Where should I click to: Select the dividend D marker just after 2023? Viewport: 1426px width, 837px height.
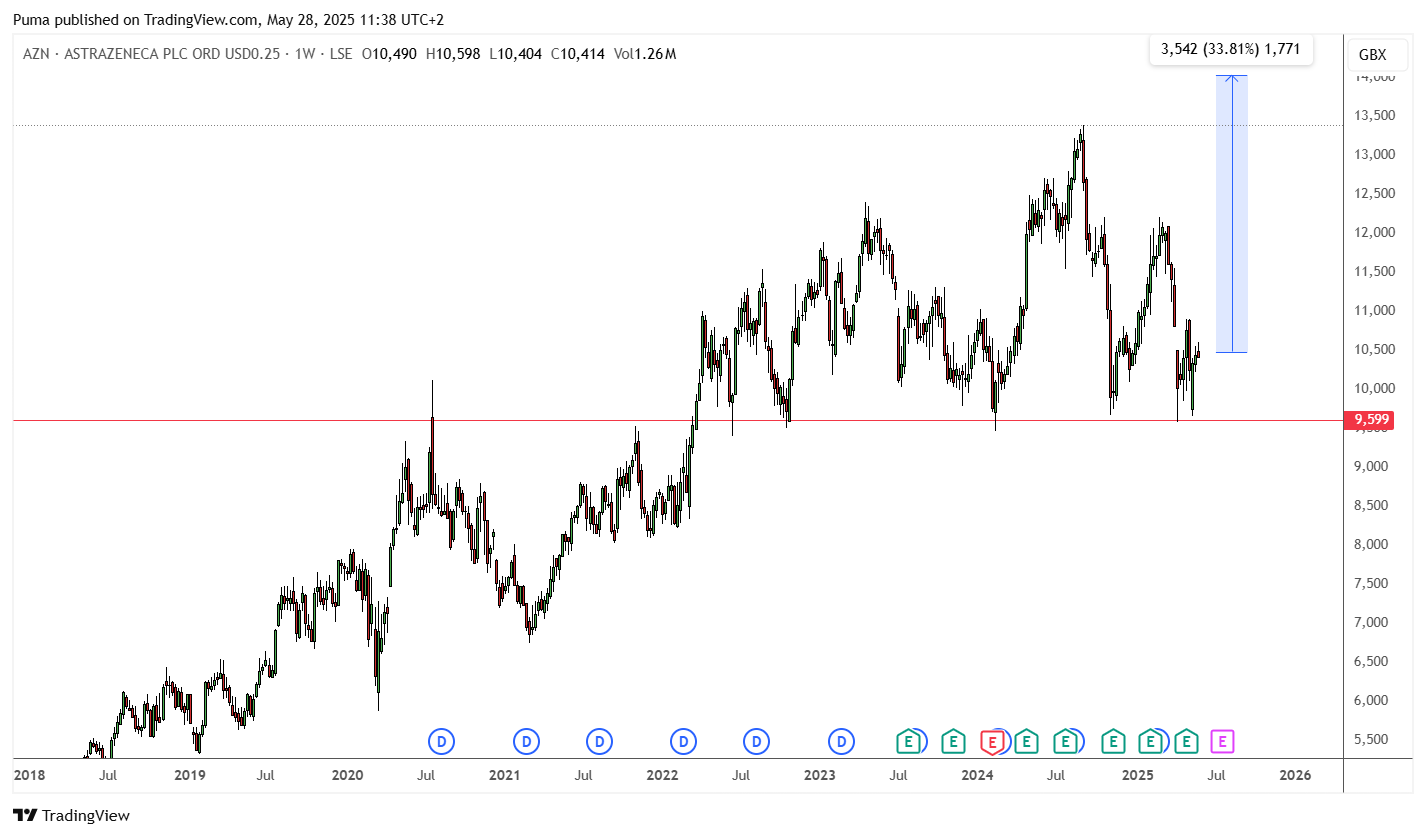click(x=842, y=742)
